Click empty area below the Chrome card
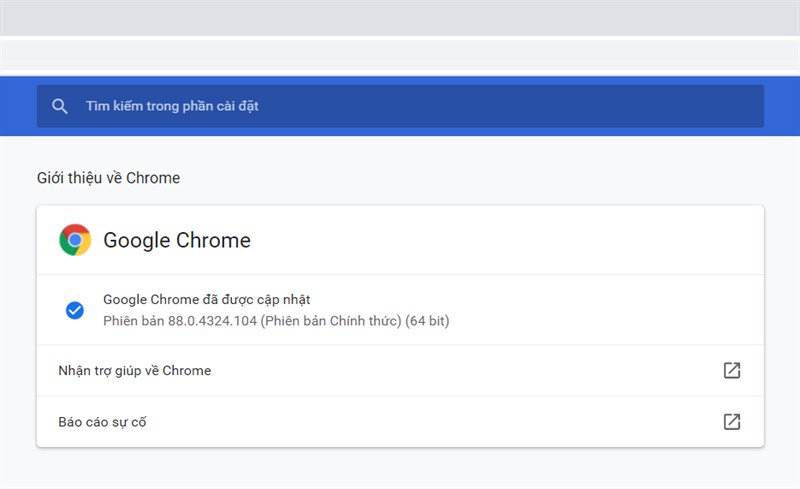This screenshot has width=800, height=489. (x=400, y=469)
